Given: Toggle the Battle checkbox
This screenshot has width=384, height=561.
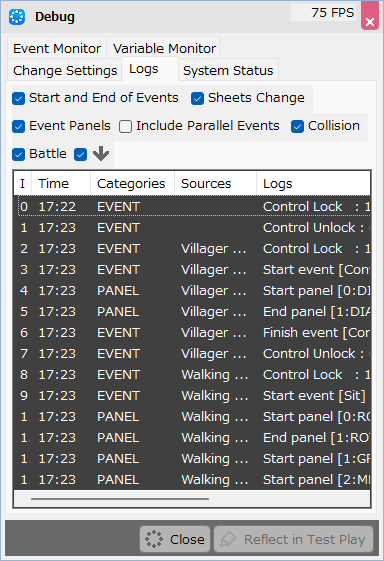Looking at the screenshot, I should point(18,155).
